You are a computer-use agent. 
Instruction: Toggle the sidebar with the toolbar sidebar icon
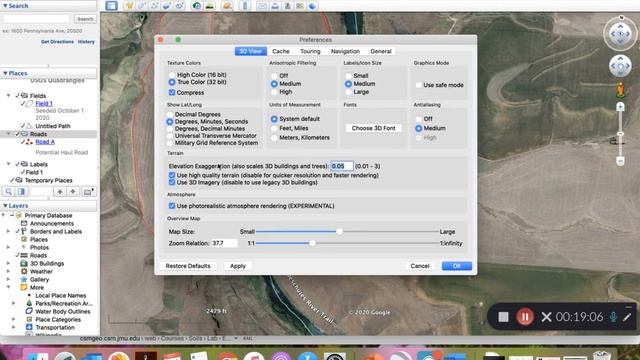[x=111, y=6]
